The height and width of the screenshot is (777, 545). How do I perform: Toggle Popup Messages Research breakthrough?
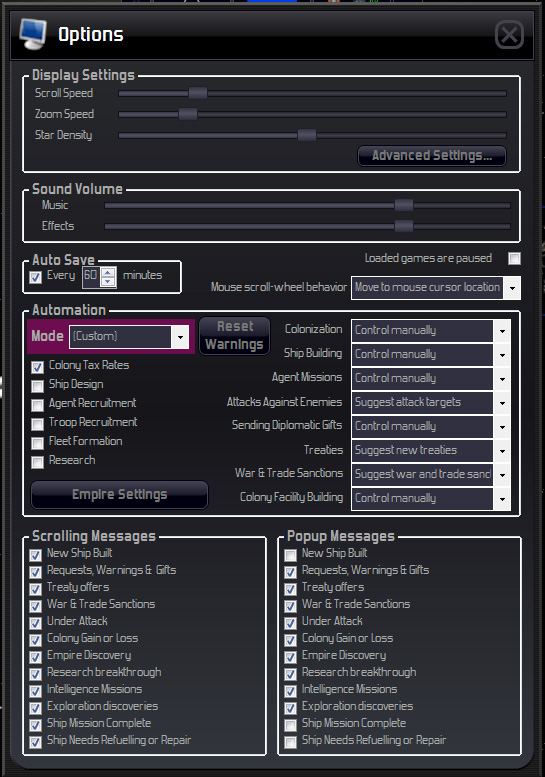(290, 674)
